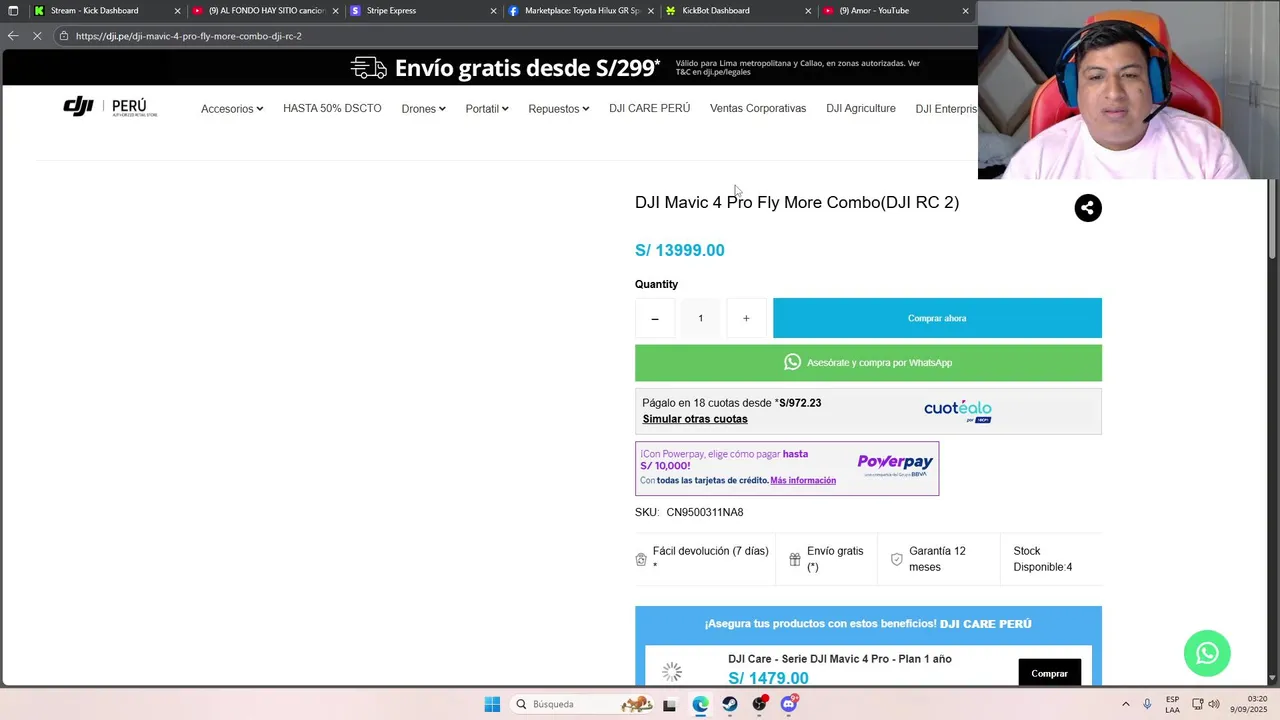The width and height of the screenshot is (1280, 720).
Task: Click the site info icon in address bar
Action: point(64,36)
